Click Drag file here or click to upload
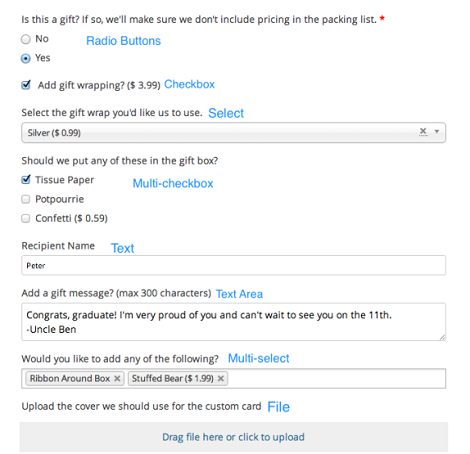Screen dimensions: 470x454 click(233, 437)
